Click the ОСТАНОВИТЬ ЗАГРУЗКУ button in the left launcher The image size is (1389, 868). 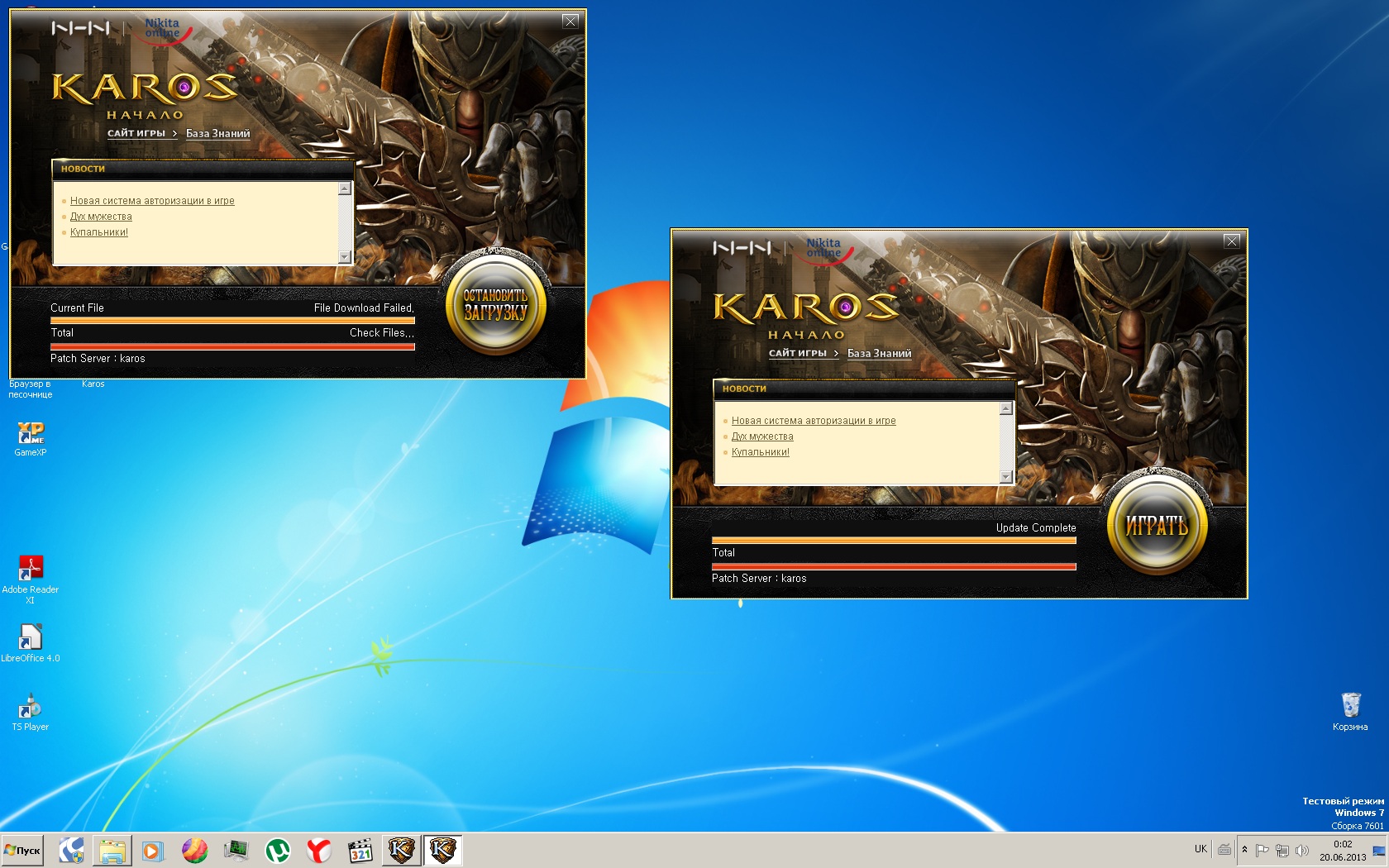pyautogui.click(x=495, y=304)
